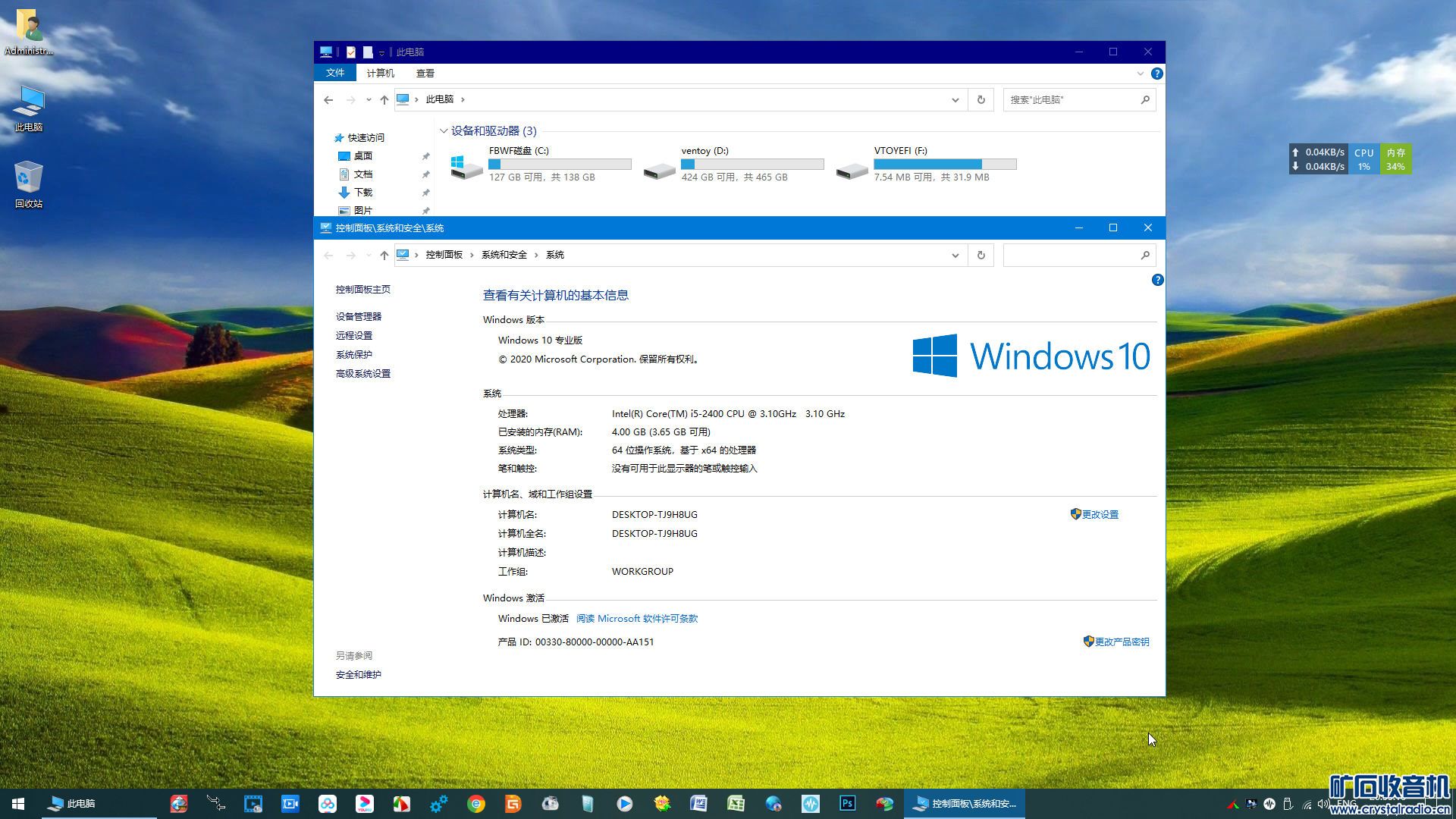Refresh the System control panel address bar
Viewport: 1456px width, 819px height.
click(x=981, y=255)
